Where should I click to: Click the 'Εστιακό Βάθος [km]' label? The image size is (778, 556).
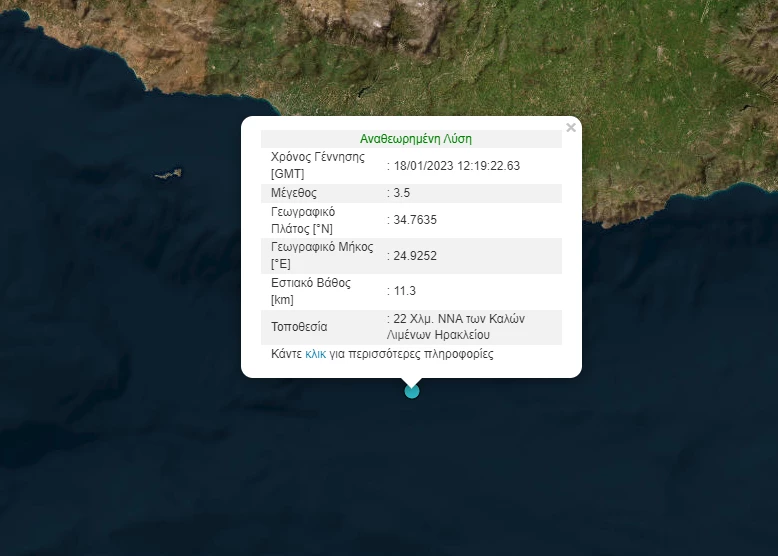coord(310,291)
